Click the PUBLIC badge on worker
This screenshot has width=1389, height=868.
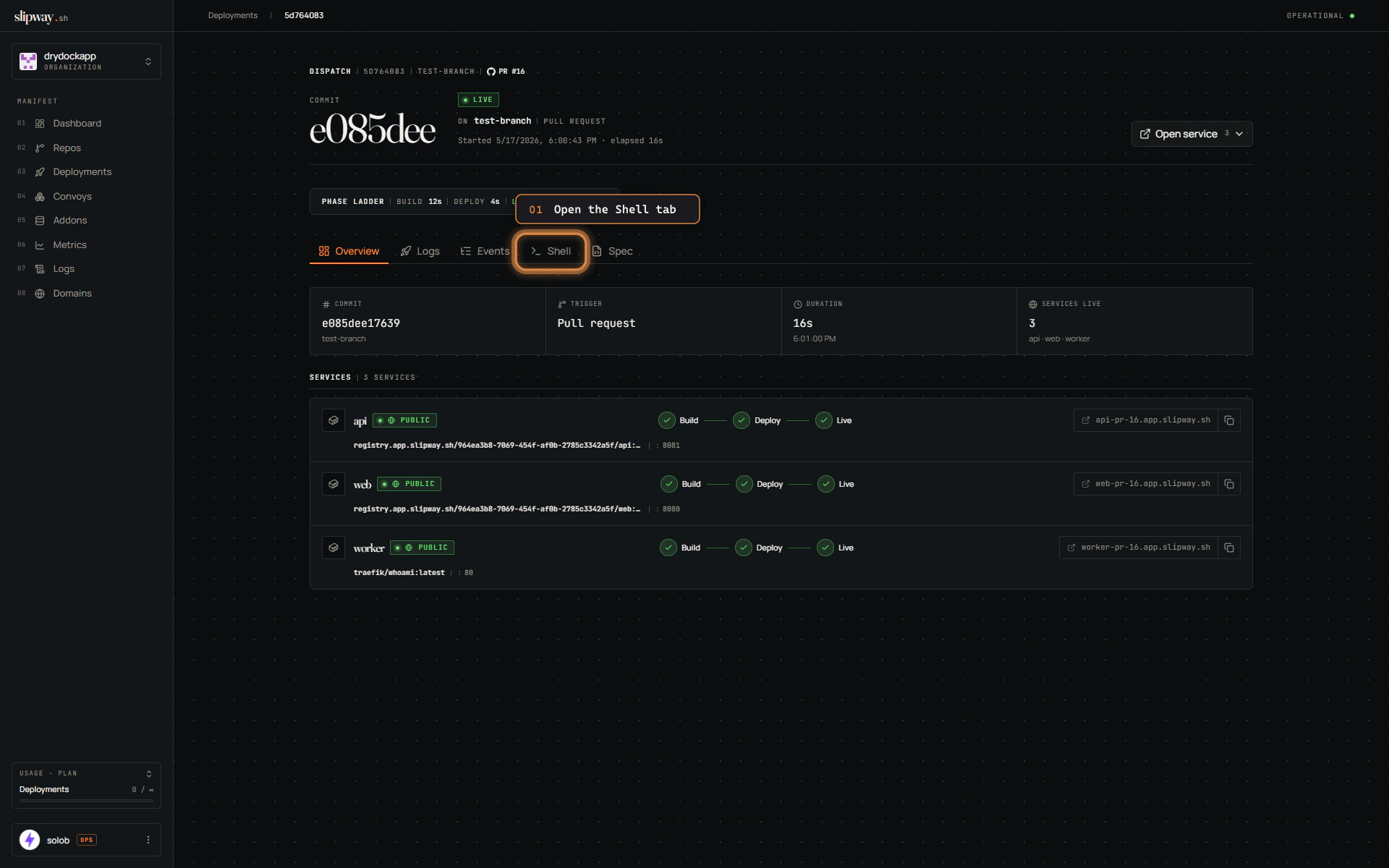[x=422, y=548]
